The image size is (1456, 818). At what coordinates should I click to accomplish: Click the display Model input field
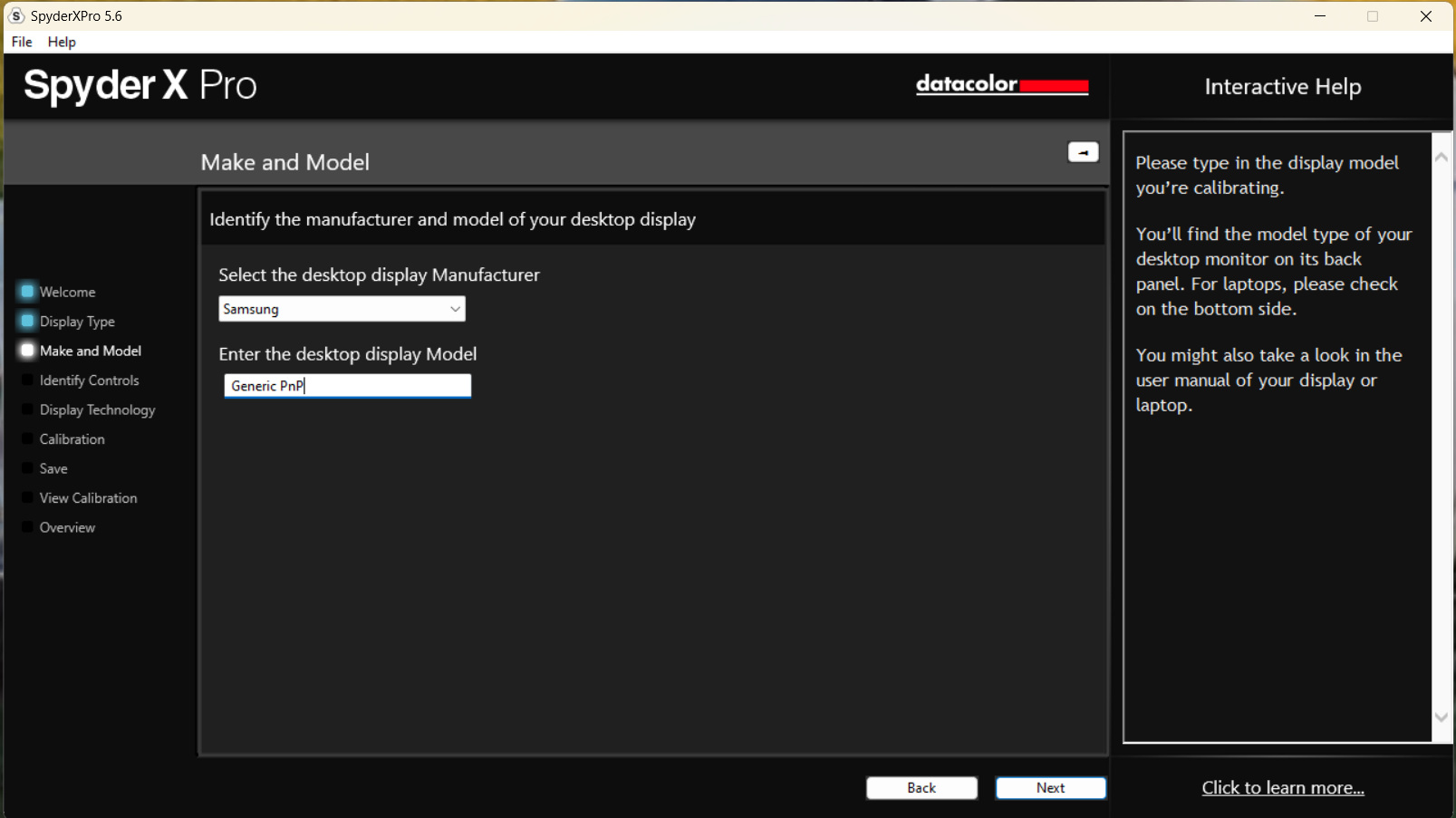[347, 386]
